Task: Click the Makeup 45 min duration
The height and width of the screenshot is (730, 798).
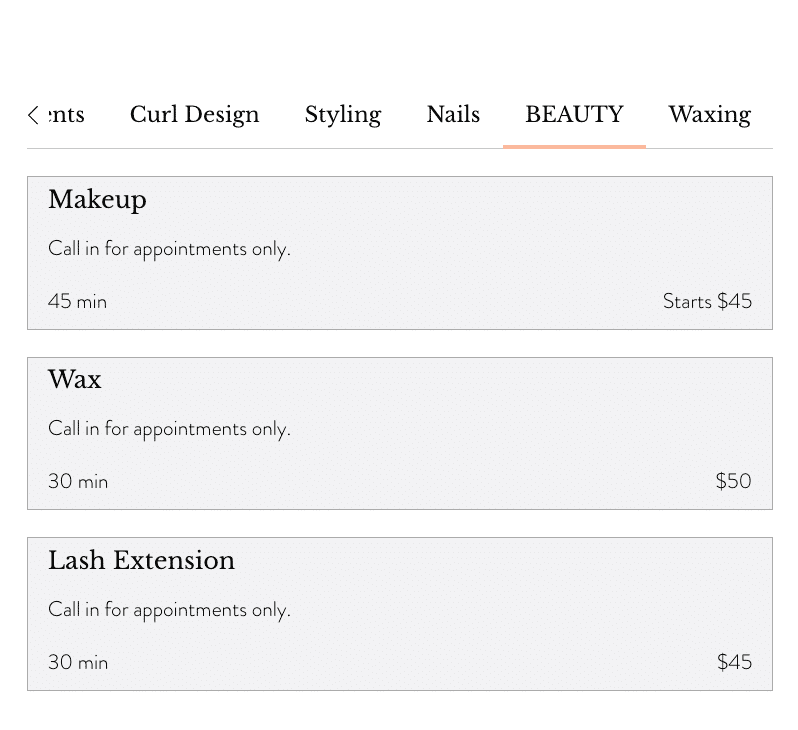Action: pos(77,301)
